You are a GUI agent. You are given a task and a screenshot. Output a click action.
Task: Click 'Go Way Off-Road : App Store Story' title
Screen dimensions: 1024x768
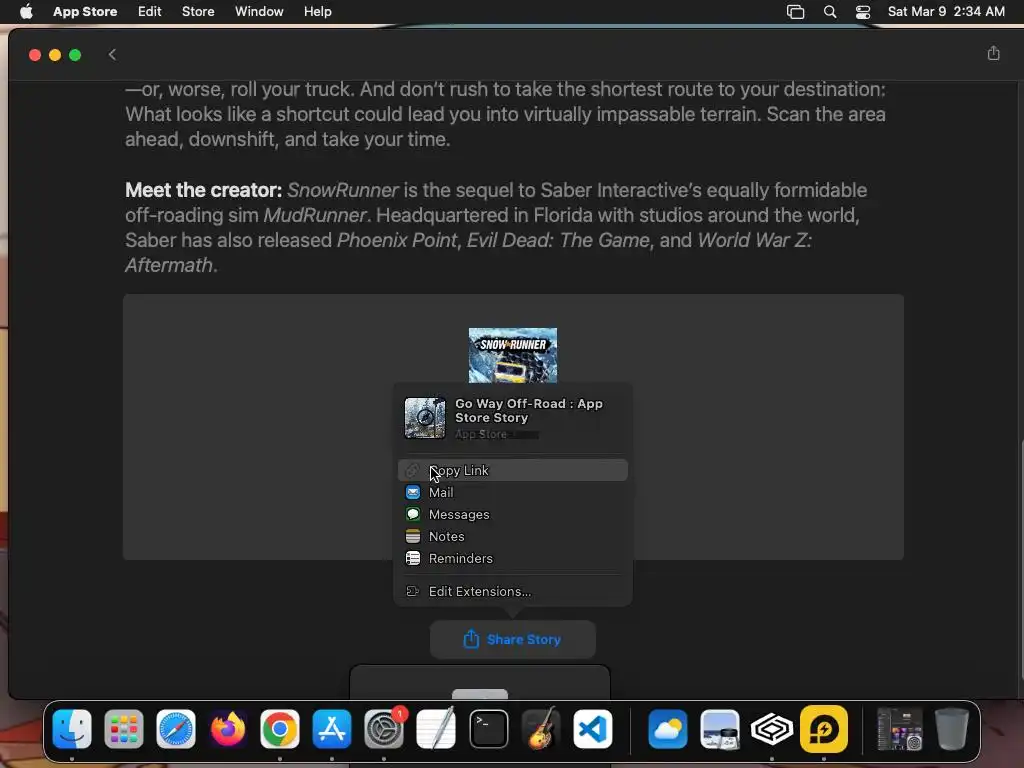[x=529, y=411]
